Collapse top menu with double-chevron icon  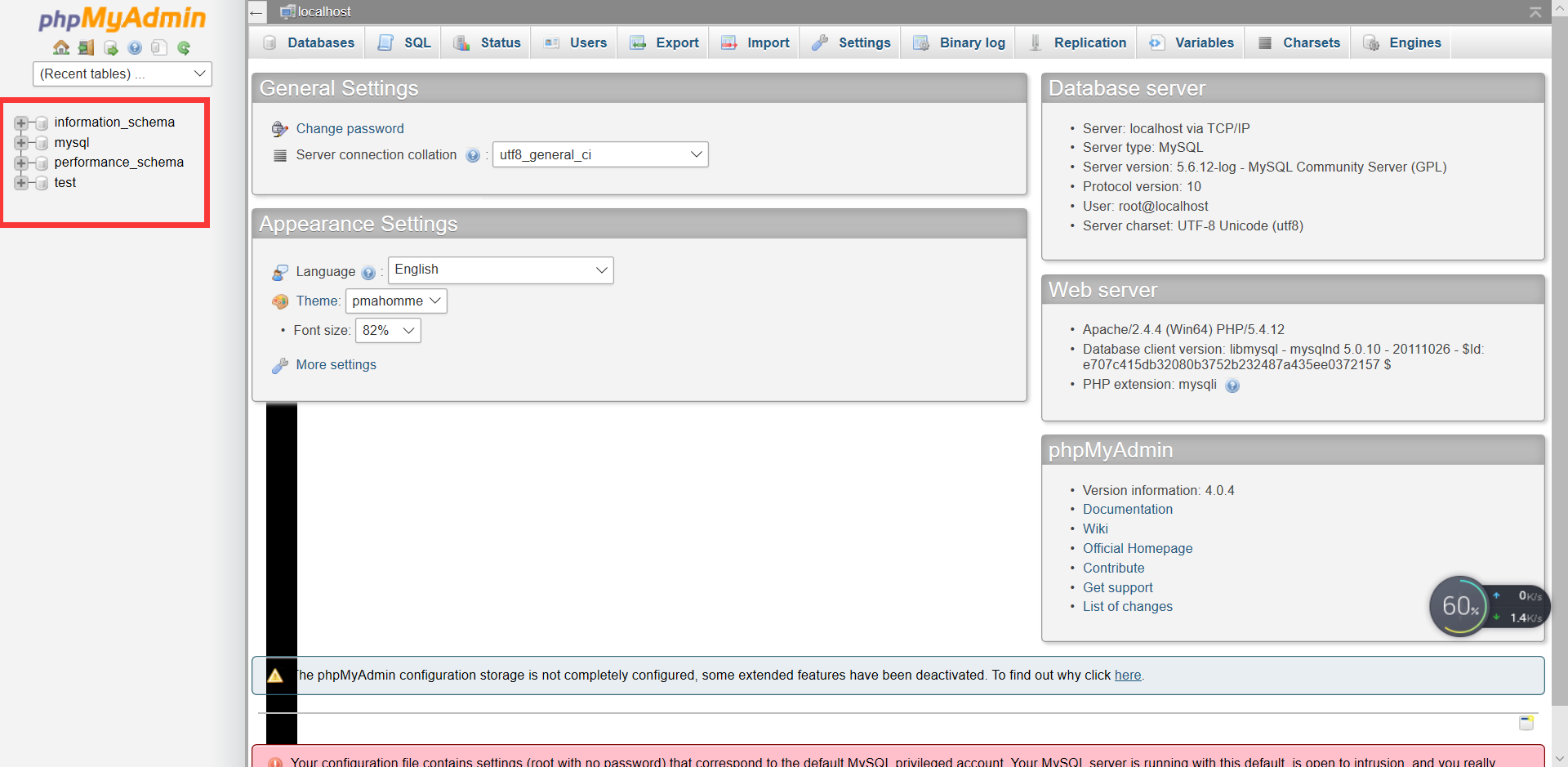pos(1535,11)
